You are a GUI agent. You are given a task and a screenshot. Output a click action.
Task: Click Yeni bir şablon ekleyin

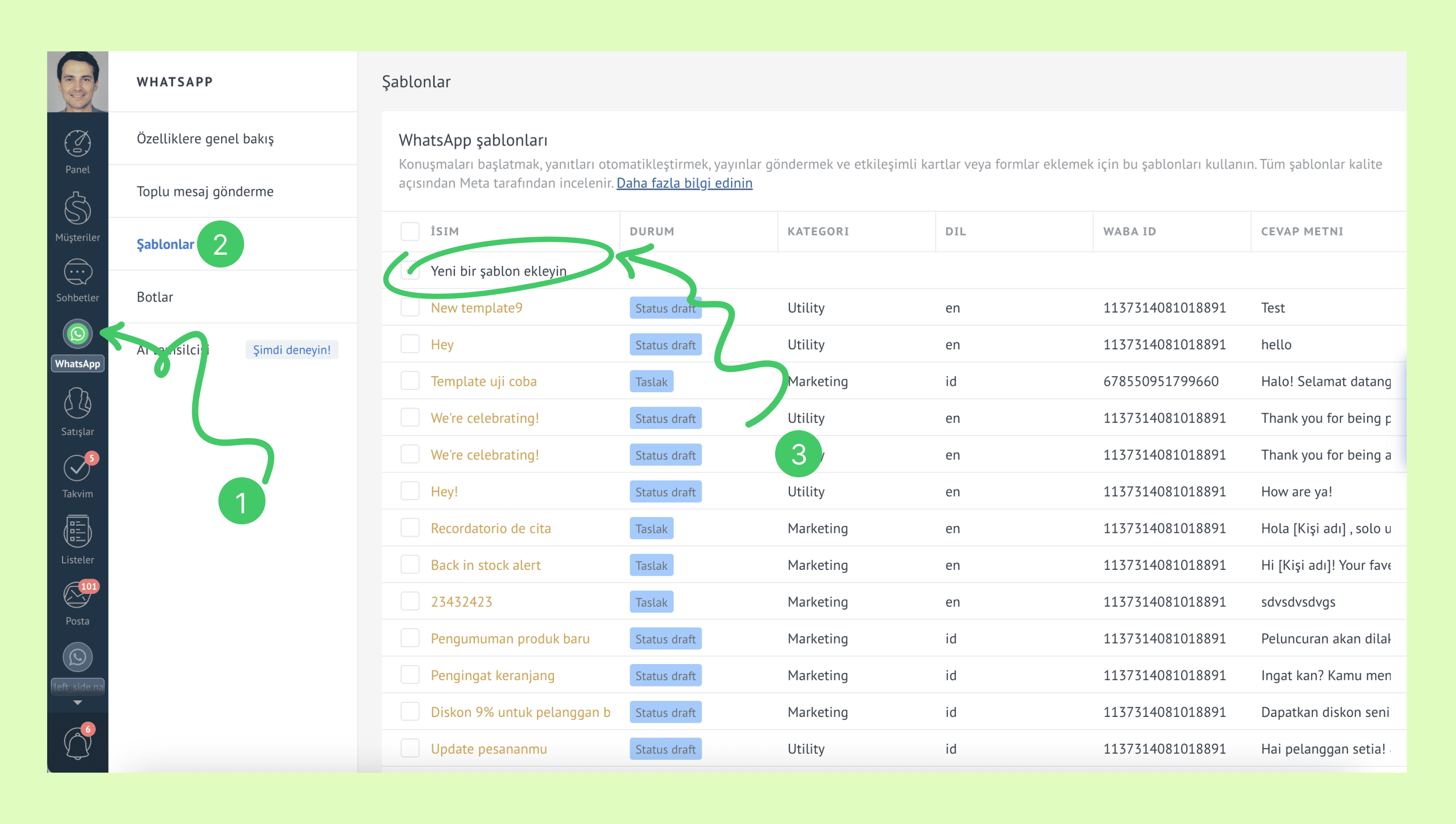click(x=498, y=271)
